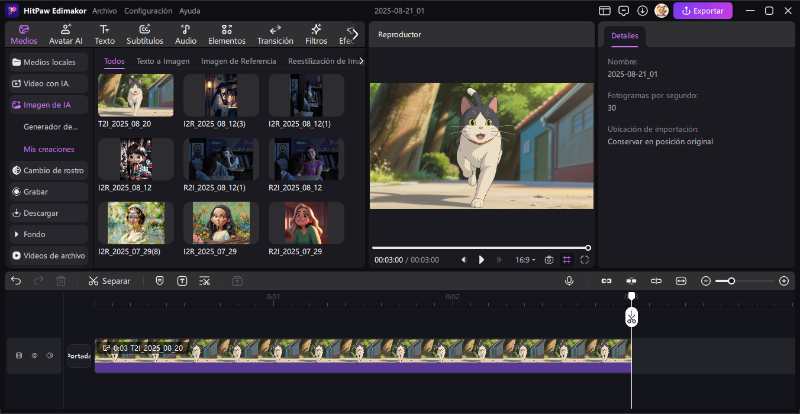The width and height of the screenshot is (800, 414).
Task: Open the Audio tool
Action: tap(186, 35)
